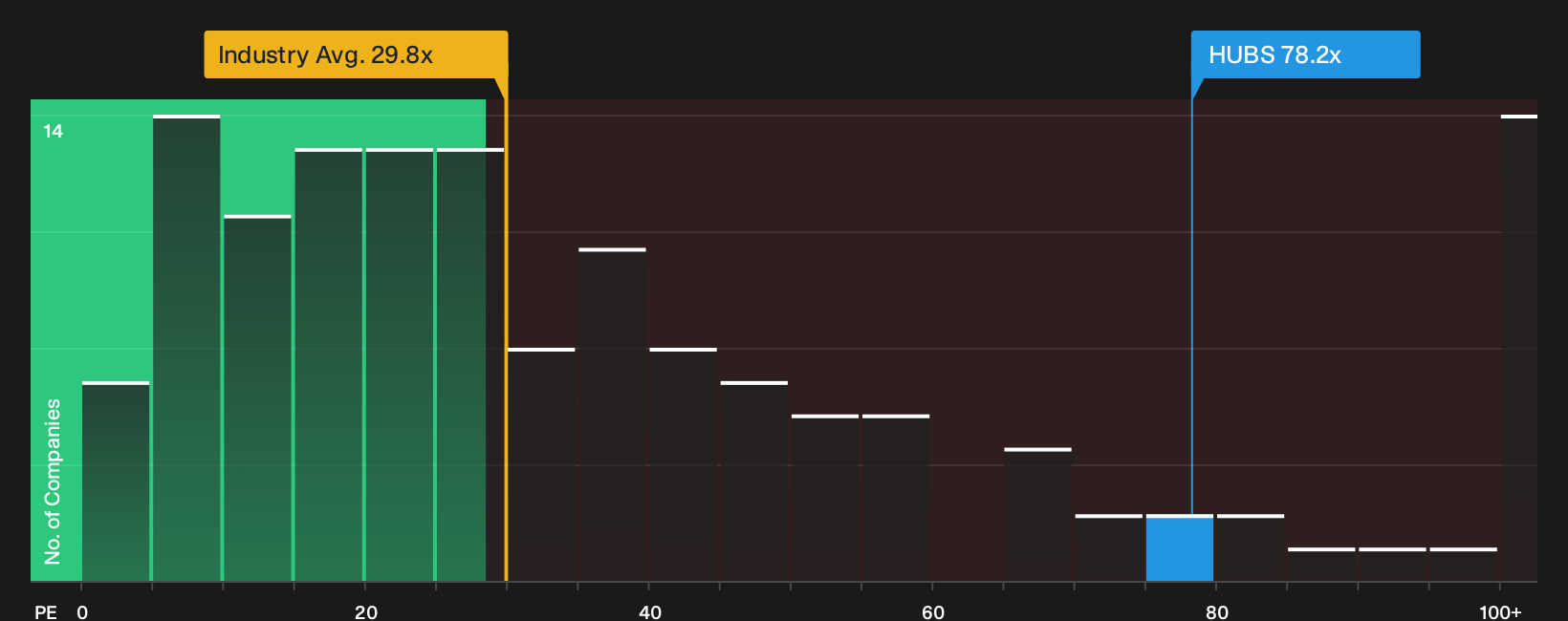Select the 70 to 75 PE bar

1109,548
